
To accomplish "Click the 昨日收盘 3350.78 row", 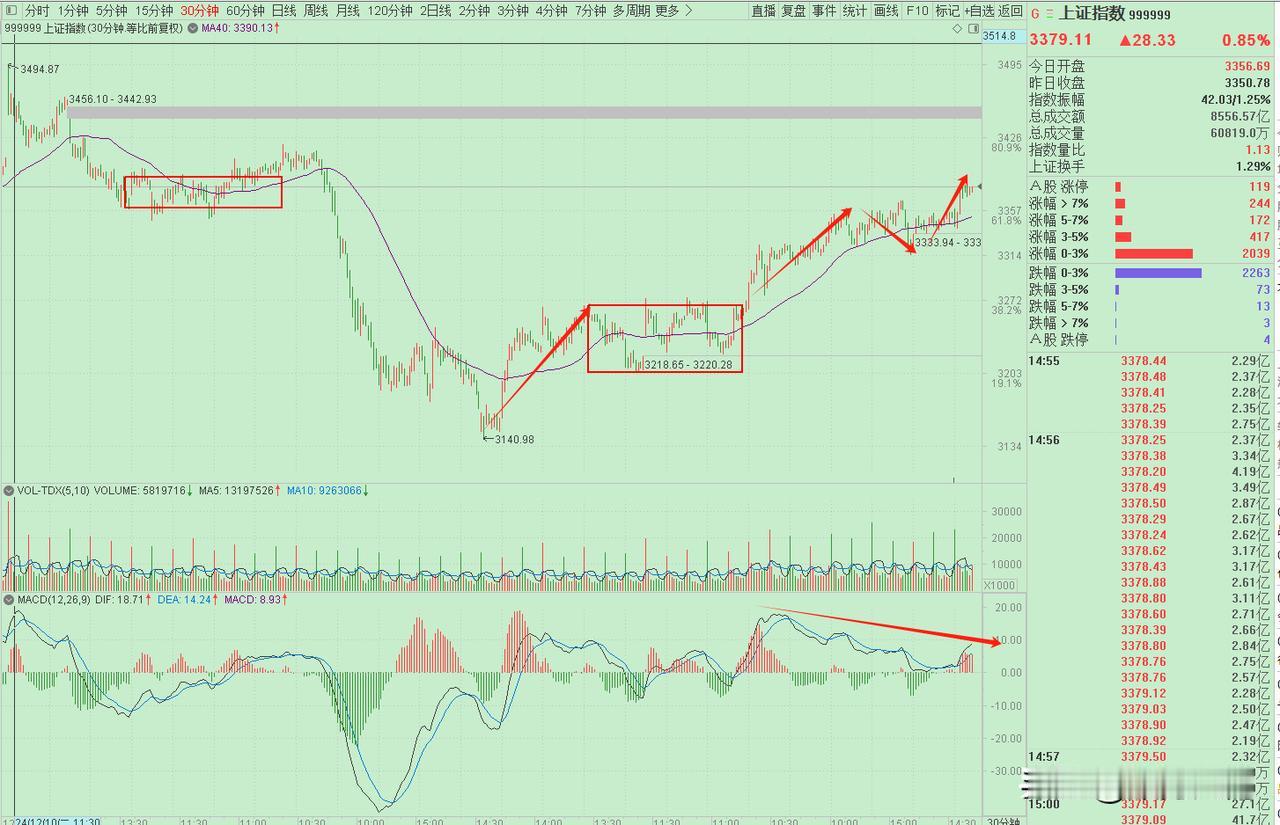I will (x=1150, y=83).
